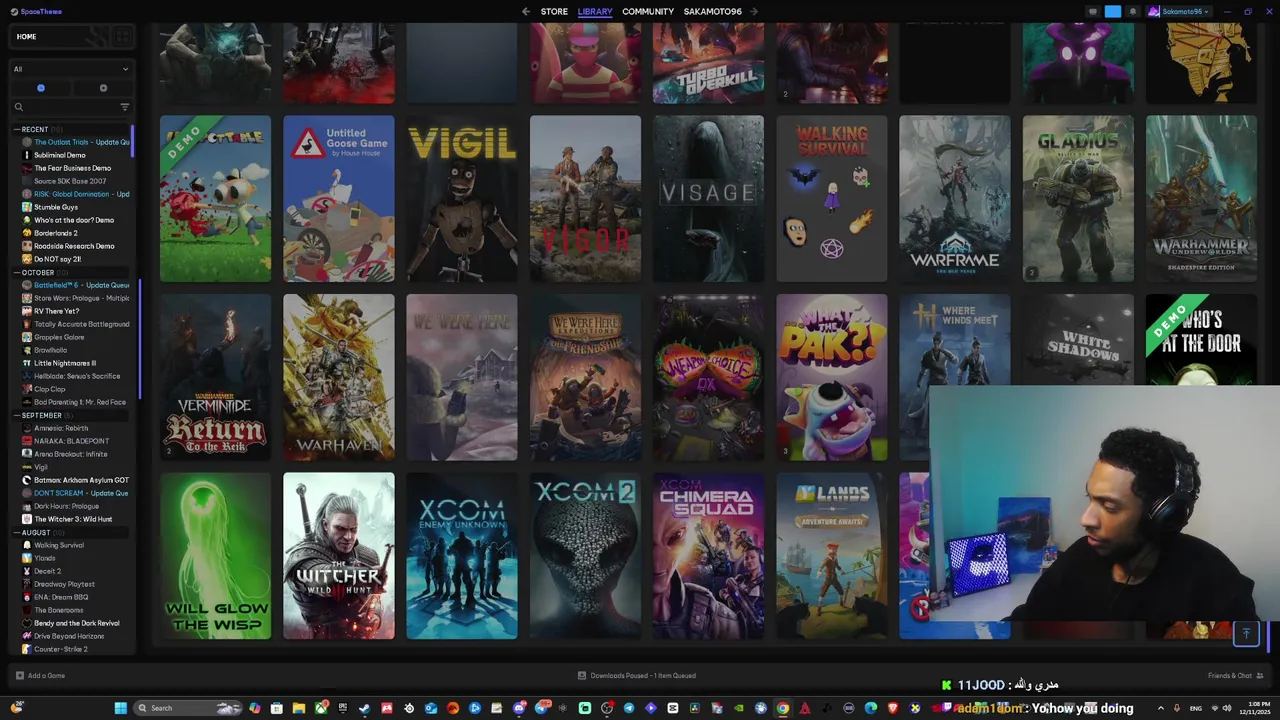The height and width of the screenshot is (720, 1280).
Task: Open the VIGIL game cover
Action: point(462,198)
